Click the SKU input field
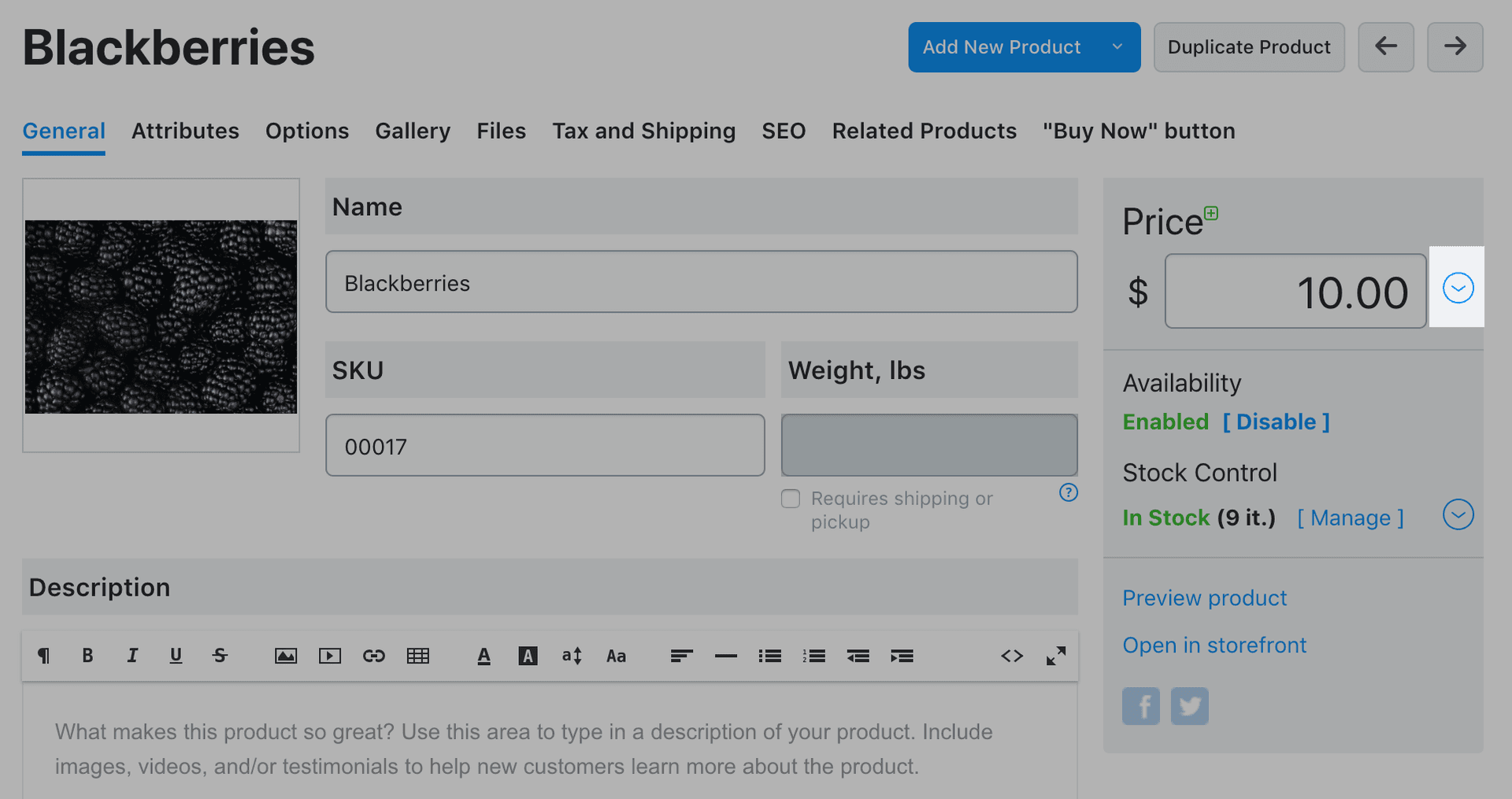Viewport: 1512px width, 799px height. [x=545, y=446]
